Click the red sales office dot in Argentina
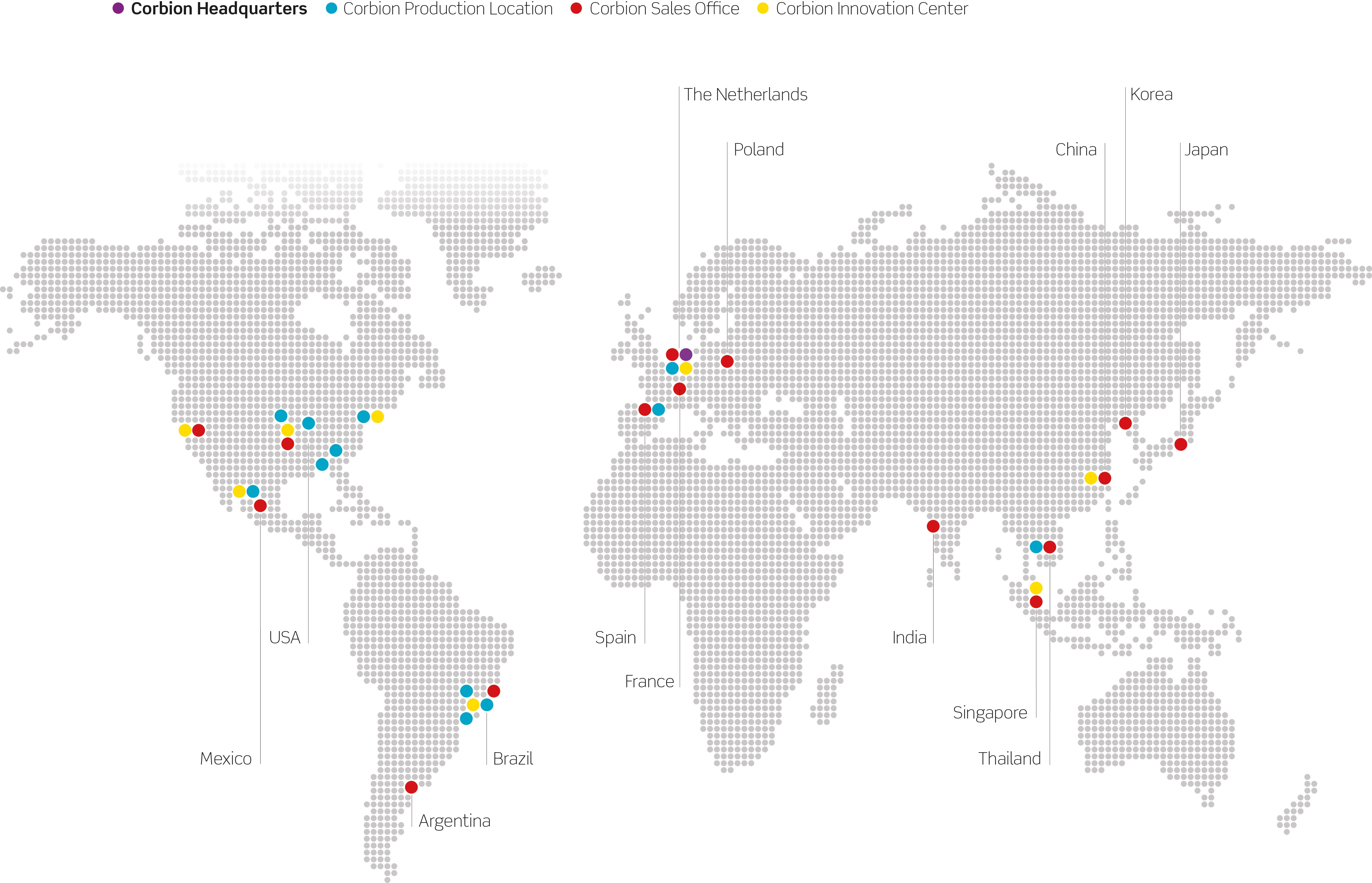Image resolution: width=1372 pixels, height=883 pixels. tap(411, 787)
